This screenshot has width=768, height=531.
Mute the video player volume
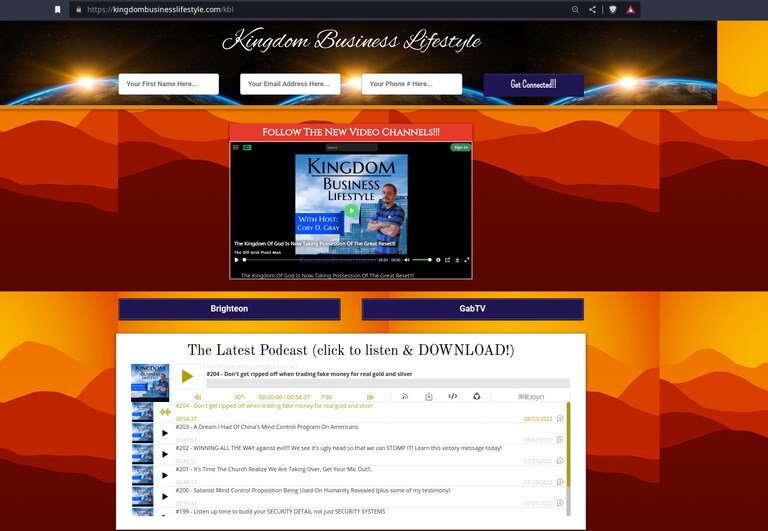click(x=407, y=259)
